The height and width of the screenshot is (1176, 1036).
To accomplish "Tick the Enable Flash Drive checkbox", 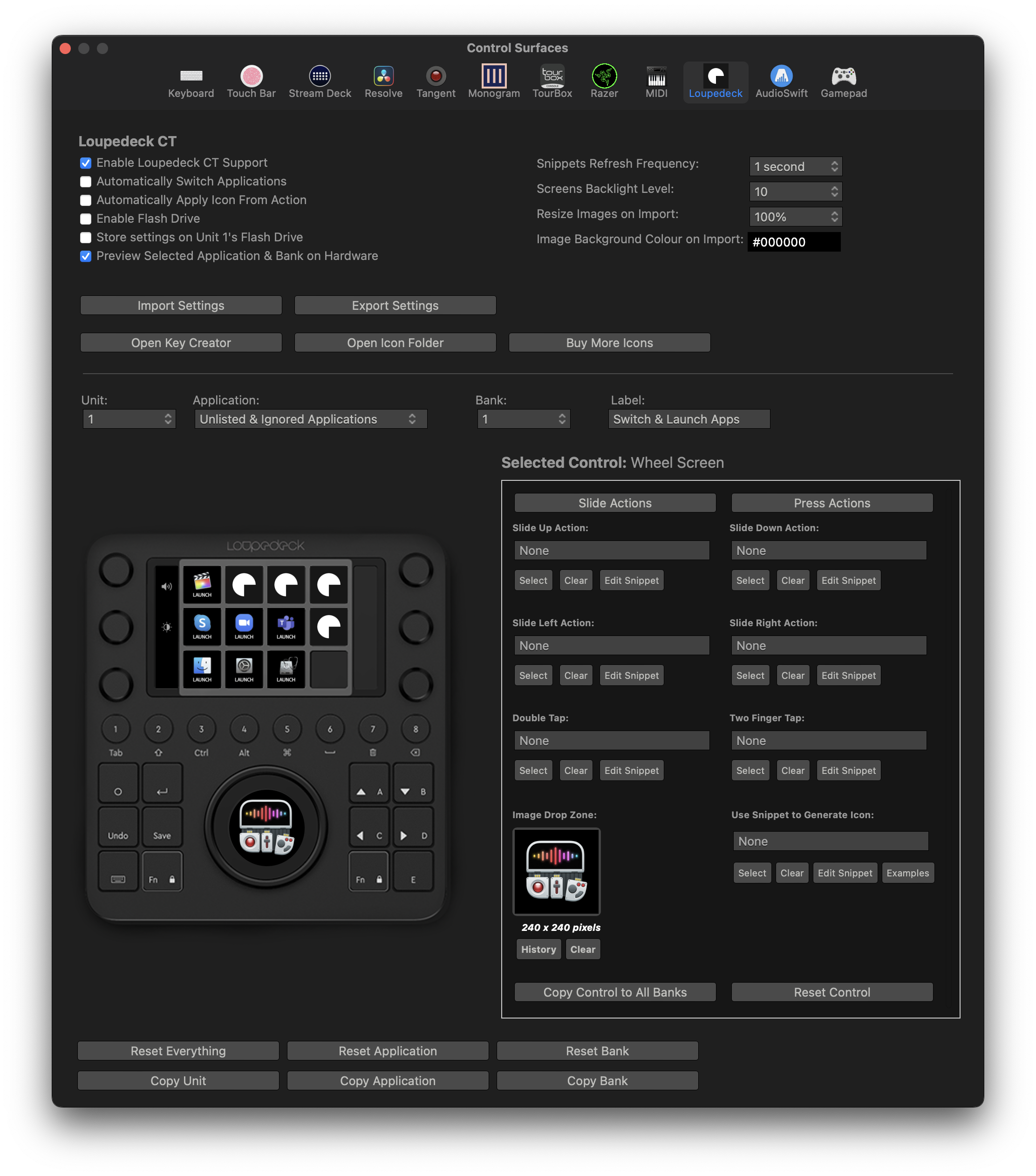I will 86,219.
